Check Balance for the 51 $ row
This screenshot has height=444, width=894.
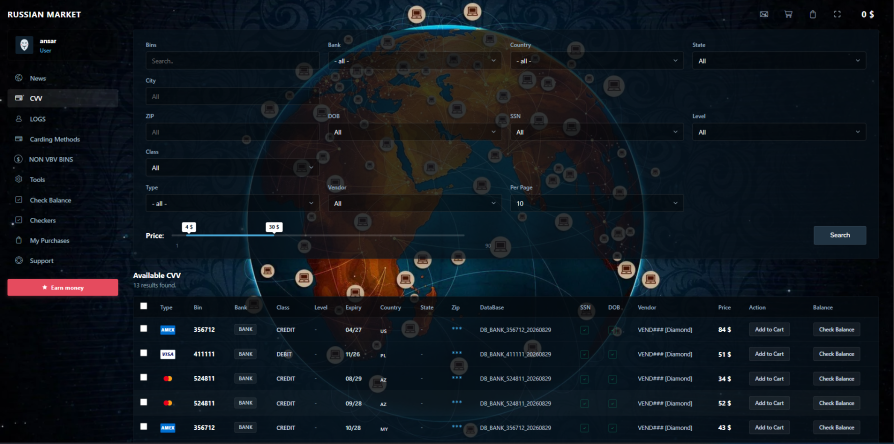[836, 354]
